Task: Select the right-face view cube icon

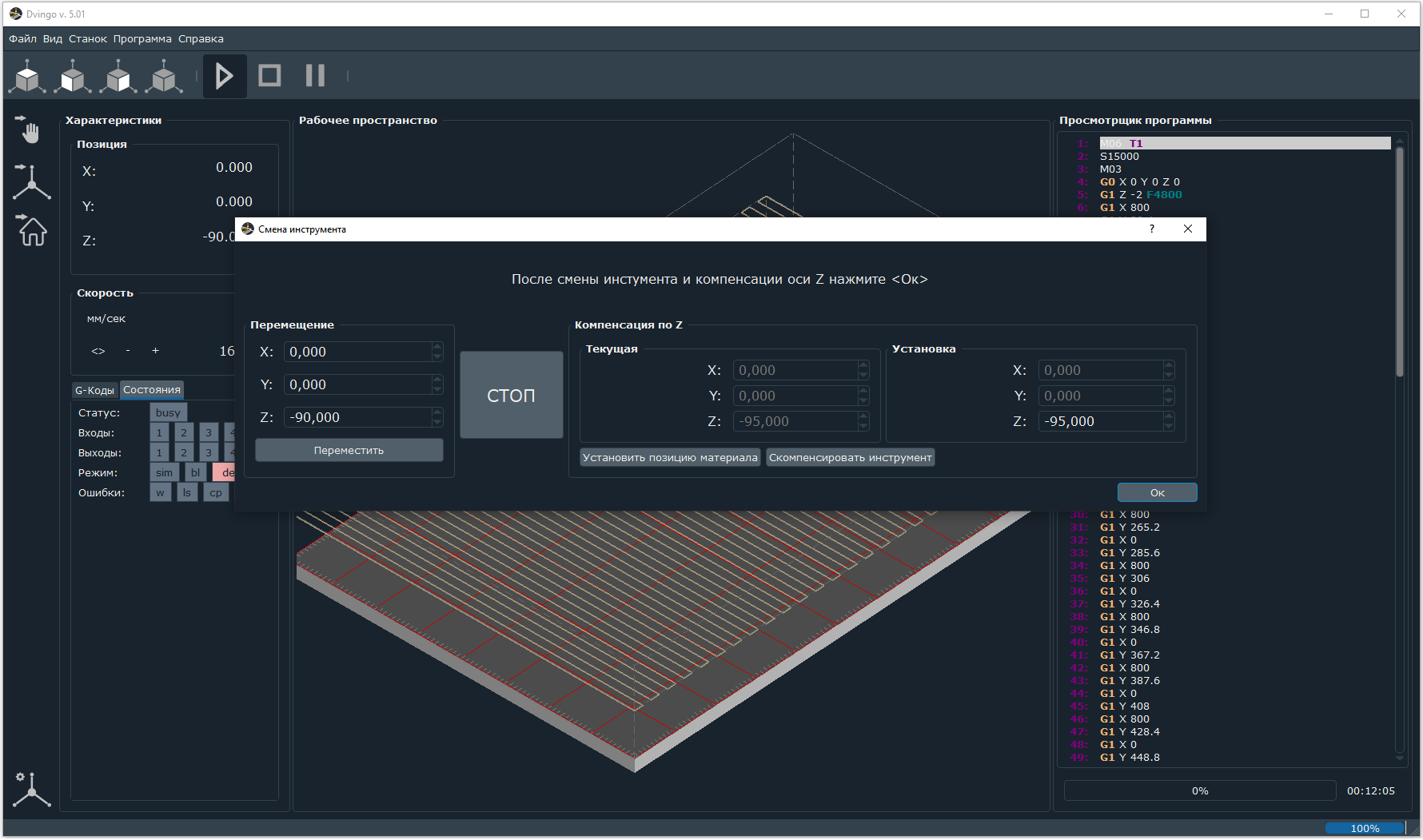Action: click(118, 78)
